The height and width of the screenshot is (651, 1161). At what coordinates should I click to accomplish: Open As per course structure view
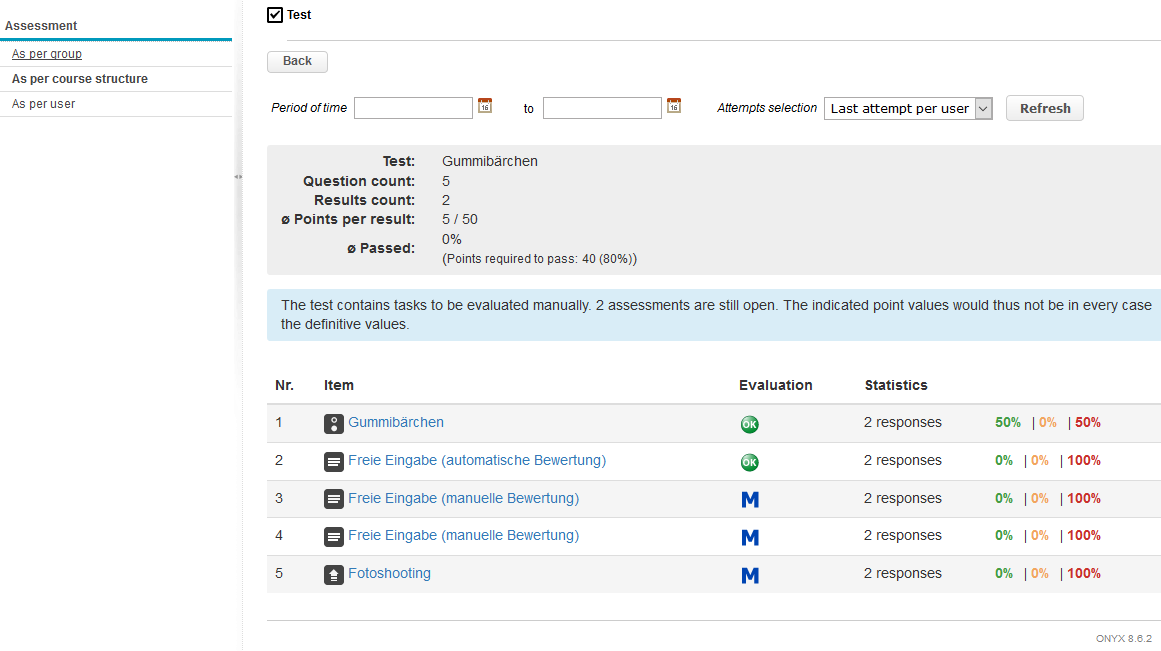(79, 79)
